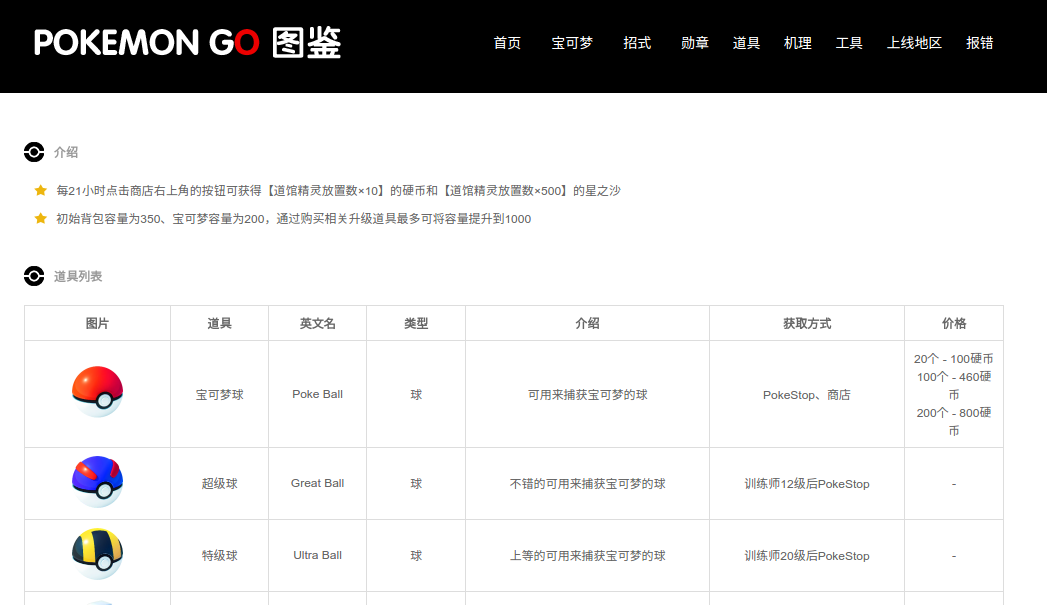The height and width of the screenshot is (605, 1047).
Task: Click the red Poke Ball image
Action: tap(97, 392)
